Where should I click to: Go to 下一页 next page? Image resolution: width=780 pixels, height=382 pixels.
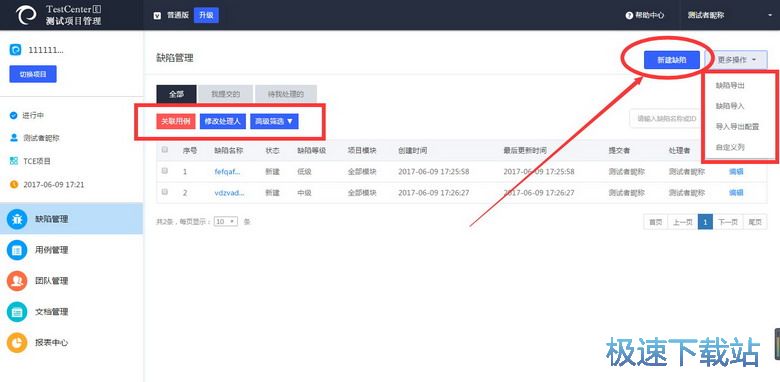pyautogui.click(x=728, y=222)
